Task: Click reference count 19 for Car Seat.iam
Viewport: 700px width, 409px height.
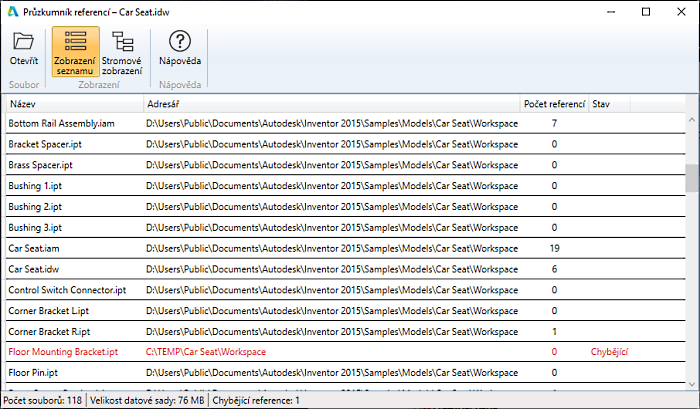Action: click(x=554, y=248)
